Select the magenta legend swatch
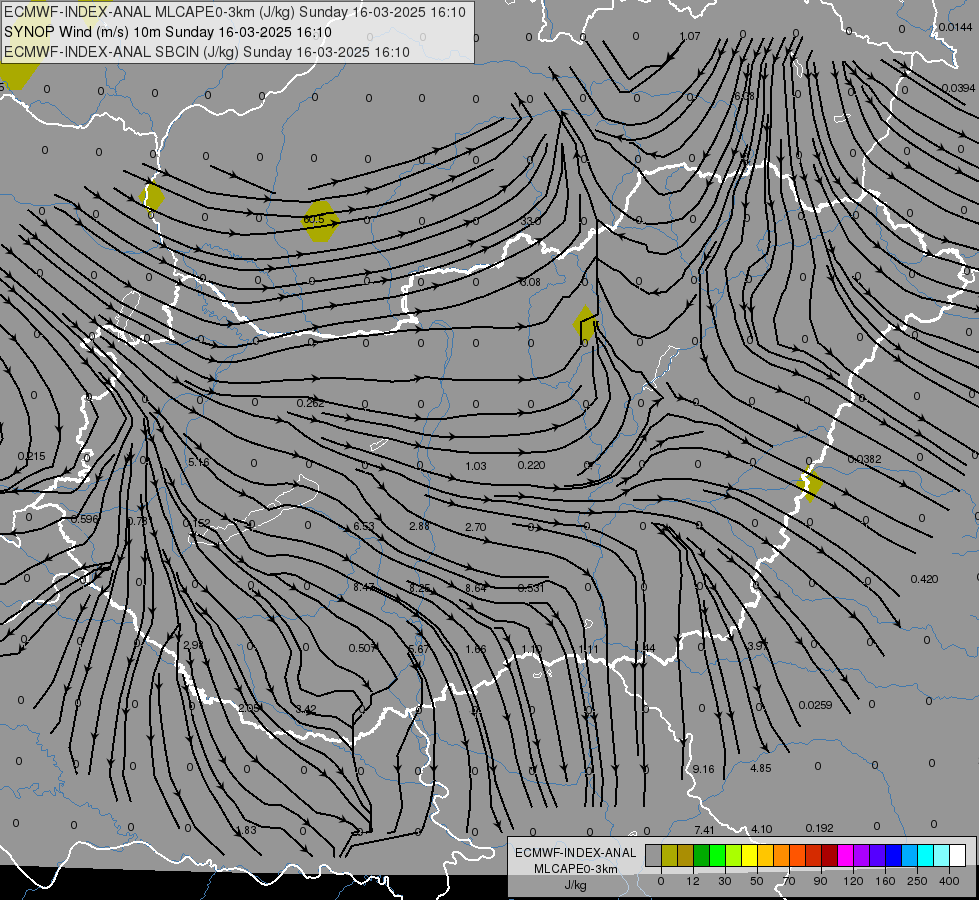 pyautogui.click(x=845, y=856)
